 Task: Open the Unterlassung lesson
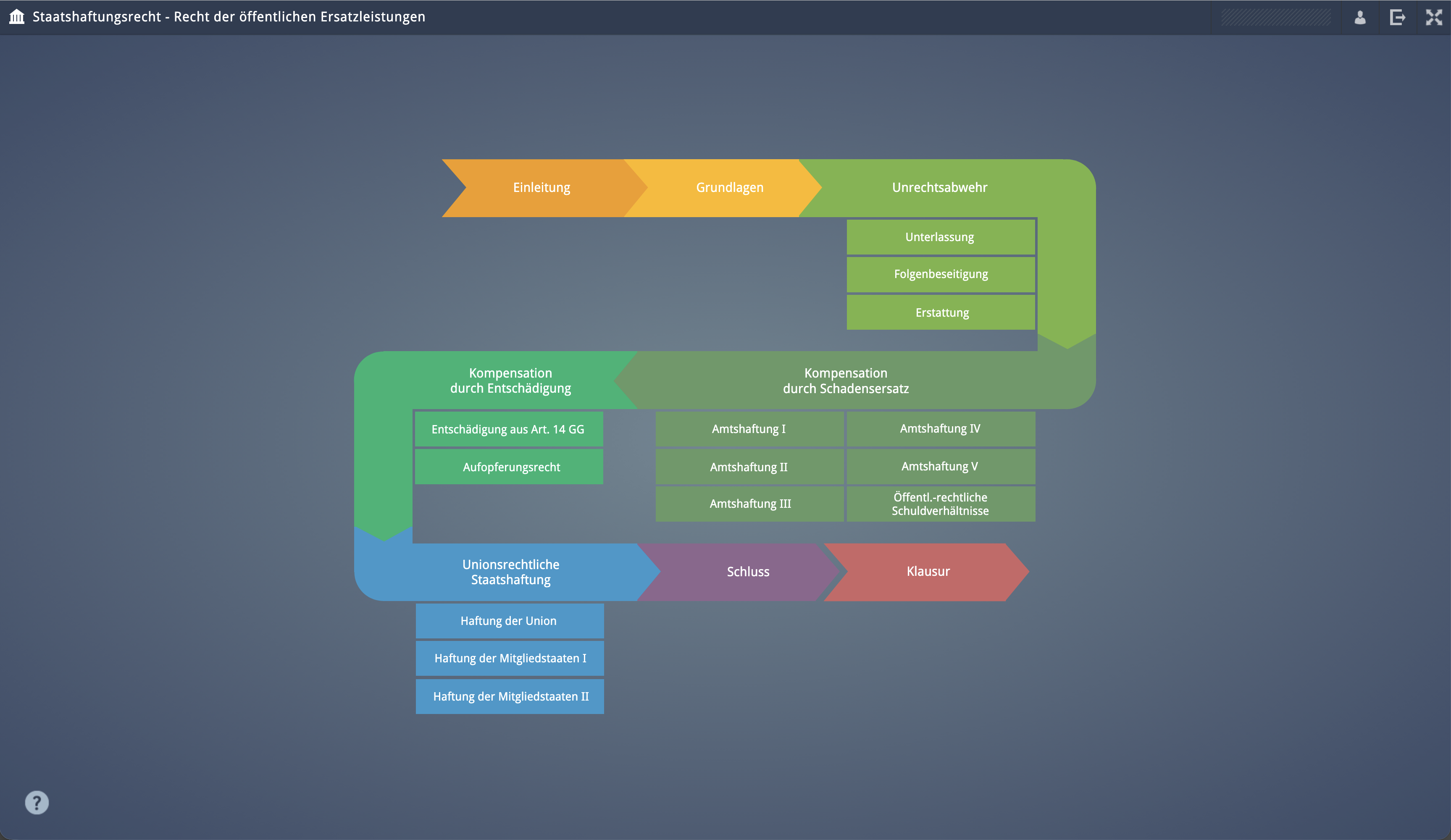[940, 237]
